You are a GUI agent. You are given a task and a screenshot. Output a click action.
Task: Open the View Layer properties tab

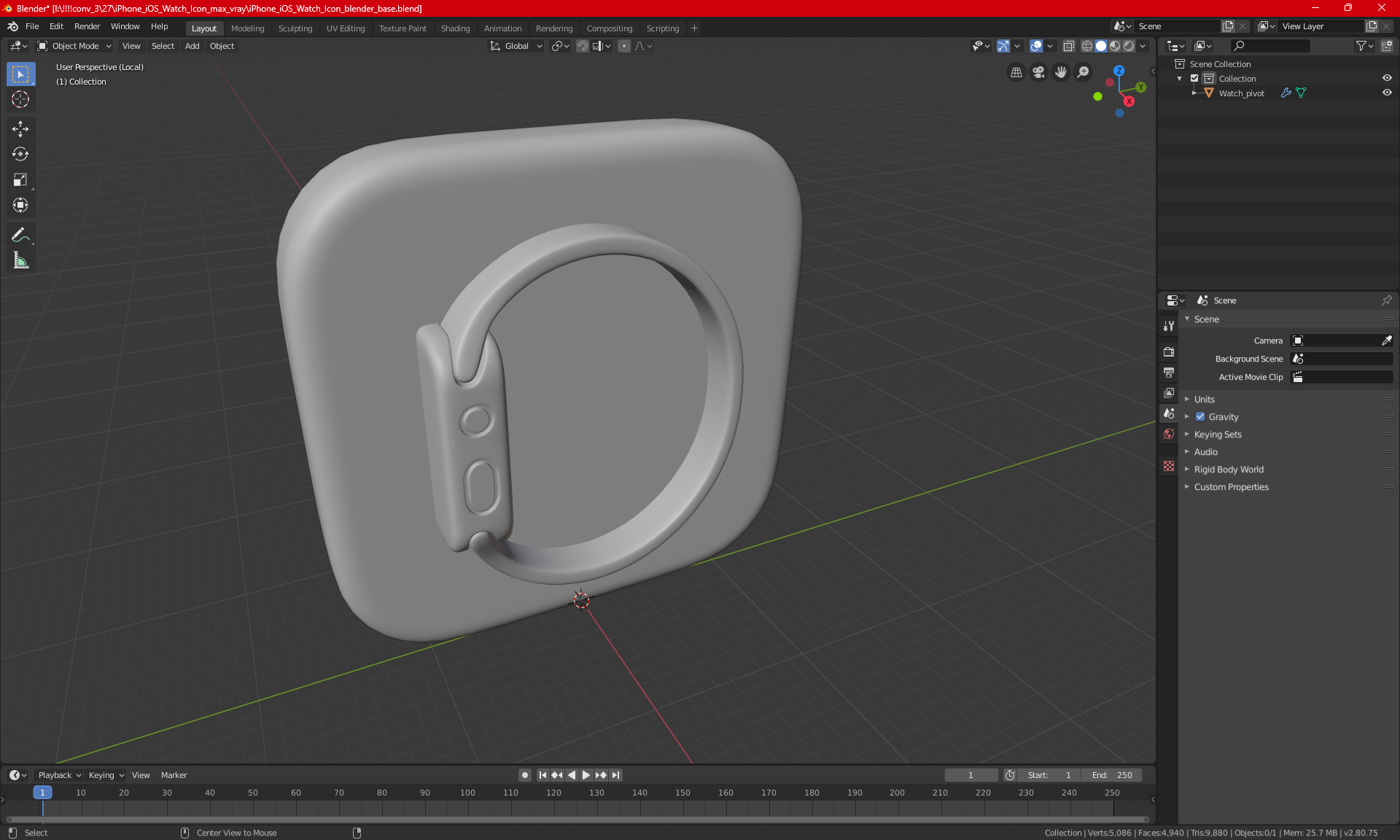point(1169,392)
